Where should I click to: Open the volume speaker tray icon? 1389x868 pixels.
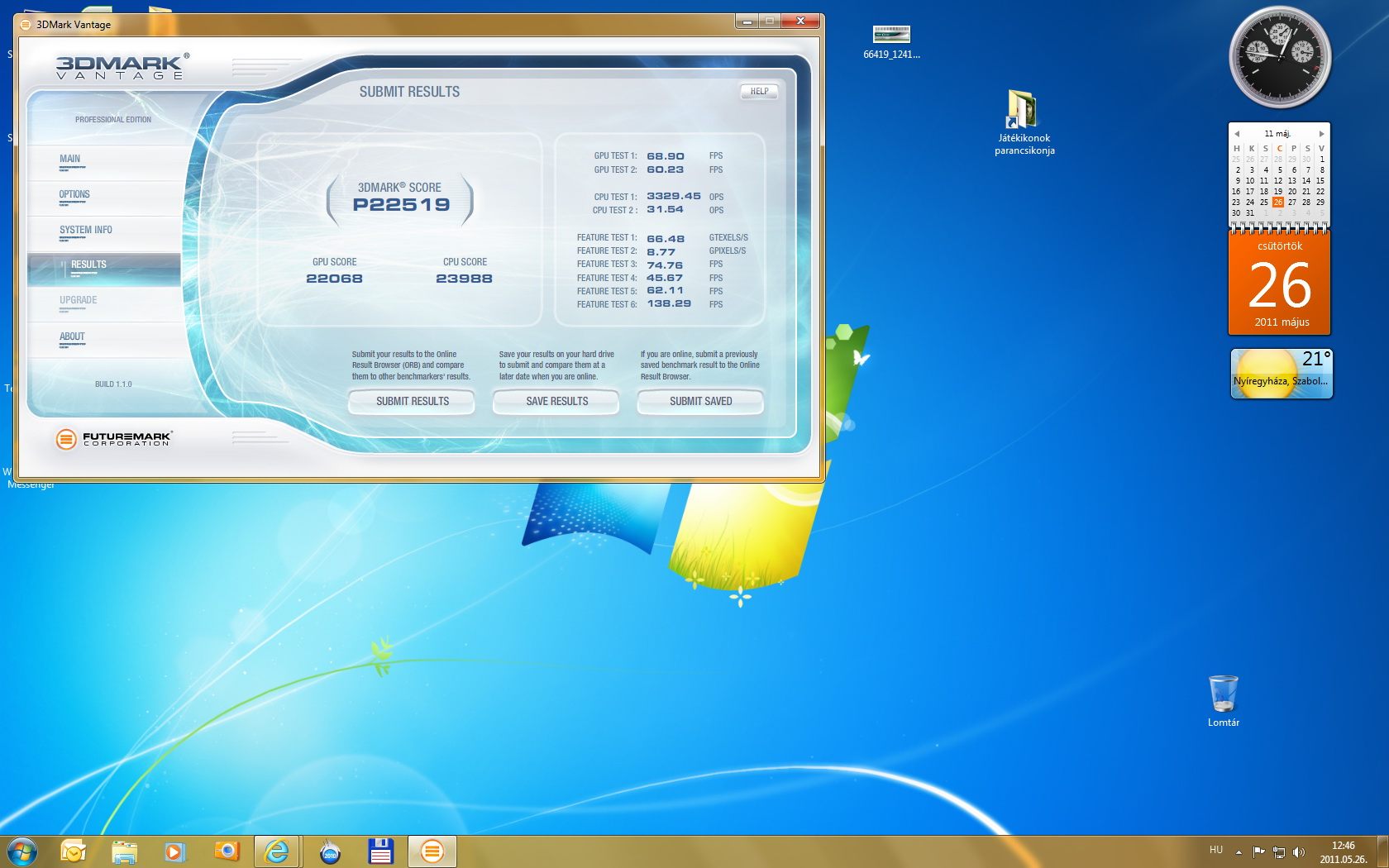[1298, 851]
